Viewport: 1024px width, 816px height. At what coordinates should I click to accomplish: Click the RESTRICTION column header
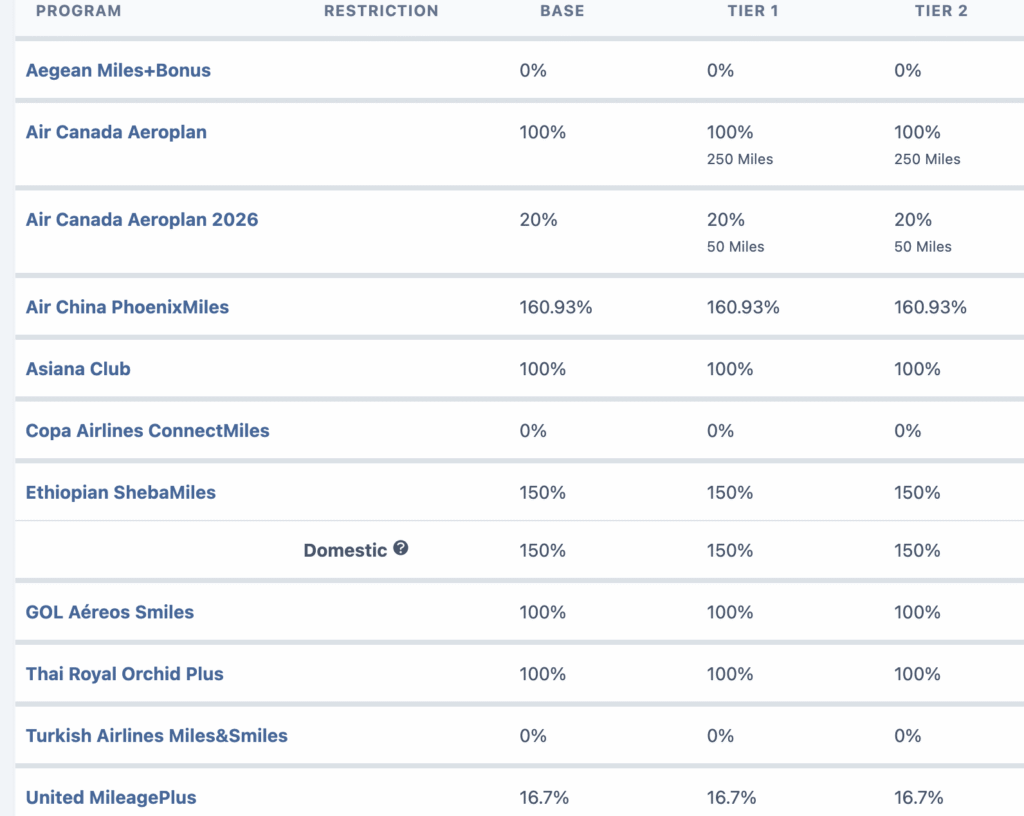click(x=381, y=11)
